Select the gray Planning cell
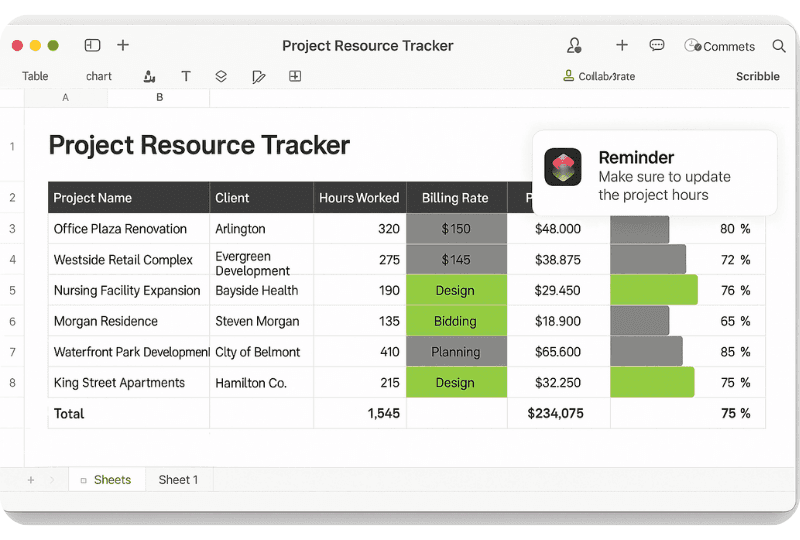 tap(456, 352)
